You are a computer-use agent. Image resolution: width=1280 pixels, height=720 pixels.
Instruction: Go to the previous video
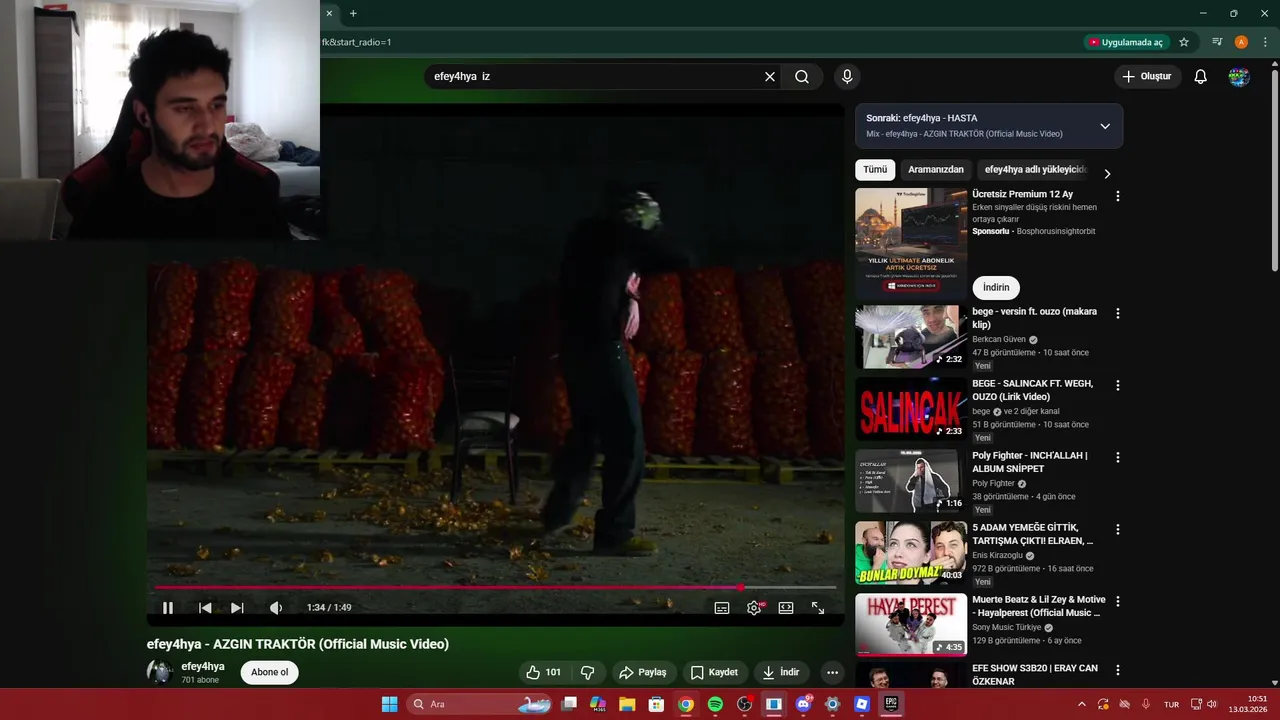point(205,608)
